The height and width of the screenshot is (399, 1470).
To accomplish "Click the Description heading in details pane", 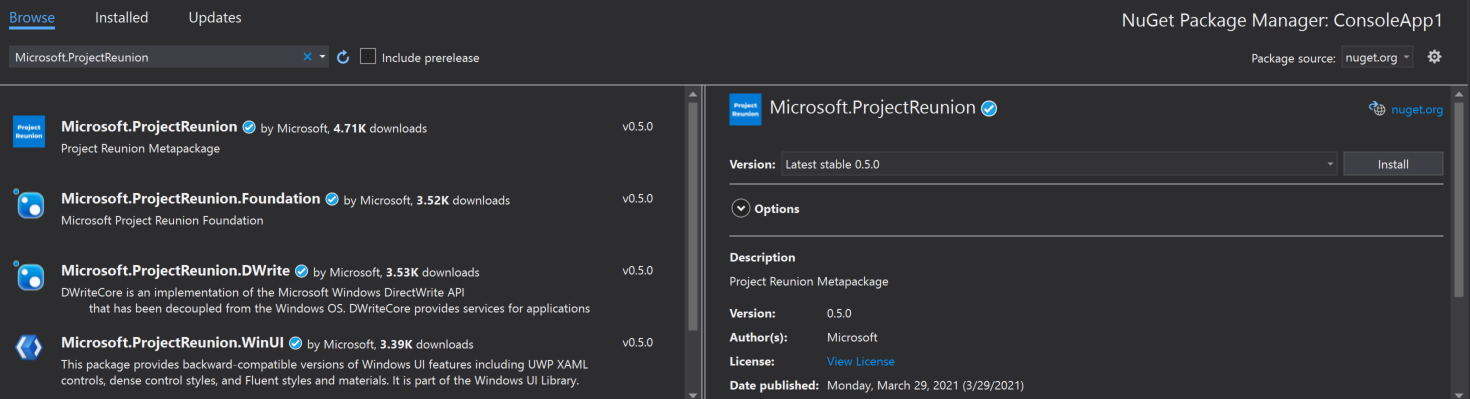I will coord(763,257).
